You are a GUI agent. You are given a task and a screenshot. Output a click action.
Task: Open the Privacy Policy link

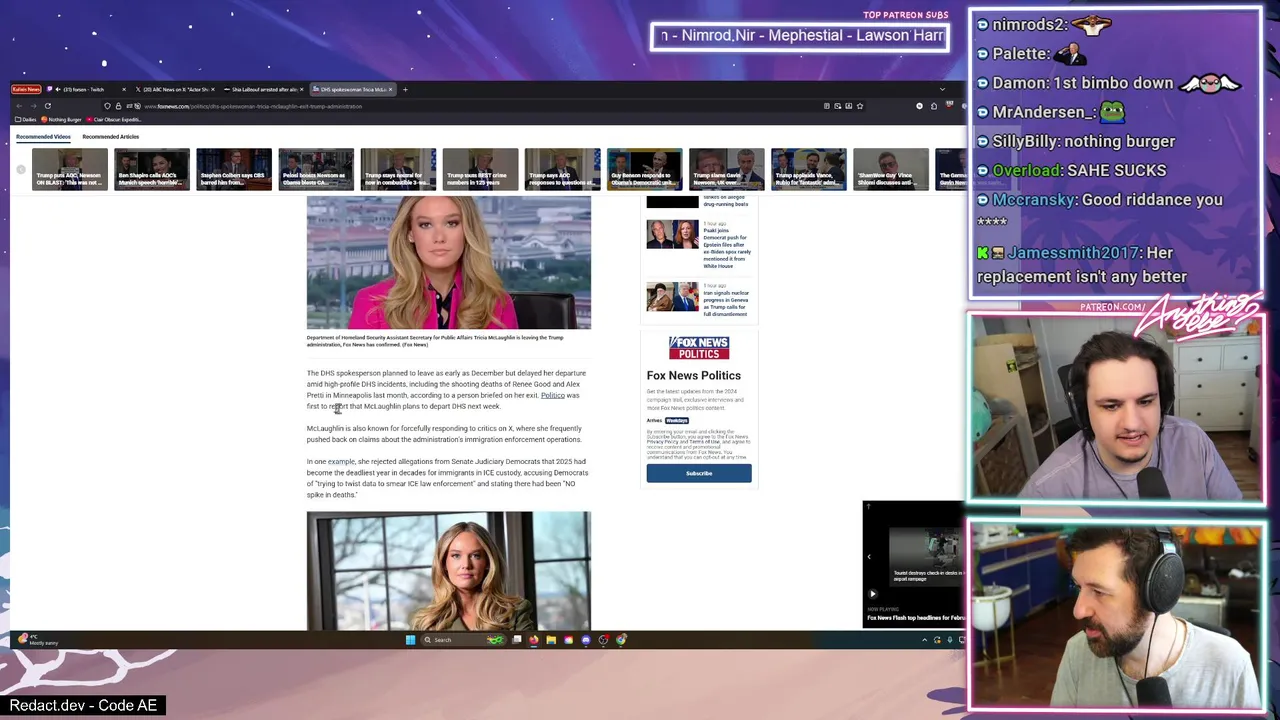pyautogui.click(x=662, y=442)
